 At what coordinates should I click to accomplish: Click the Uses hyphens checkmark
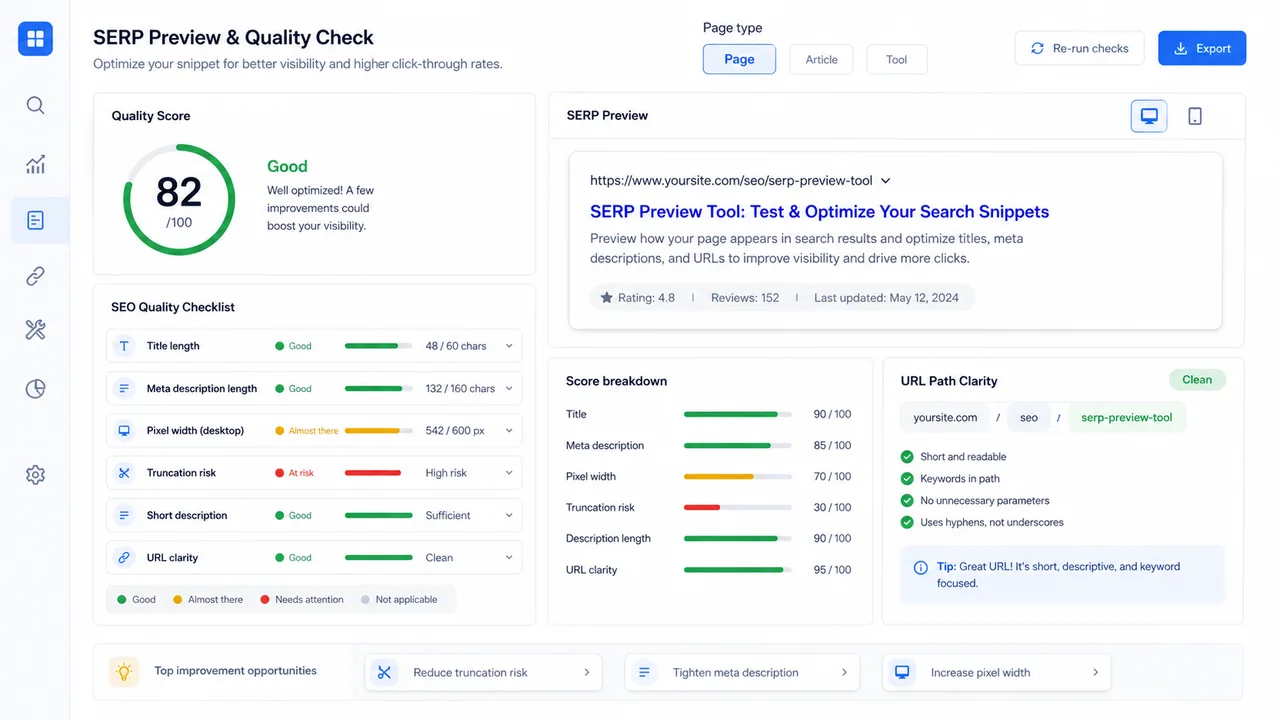(908, 522)
